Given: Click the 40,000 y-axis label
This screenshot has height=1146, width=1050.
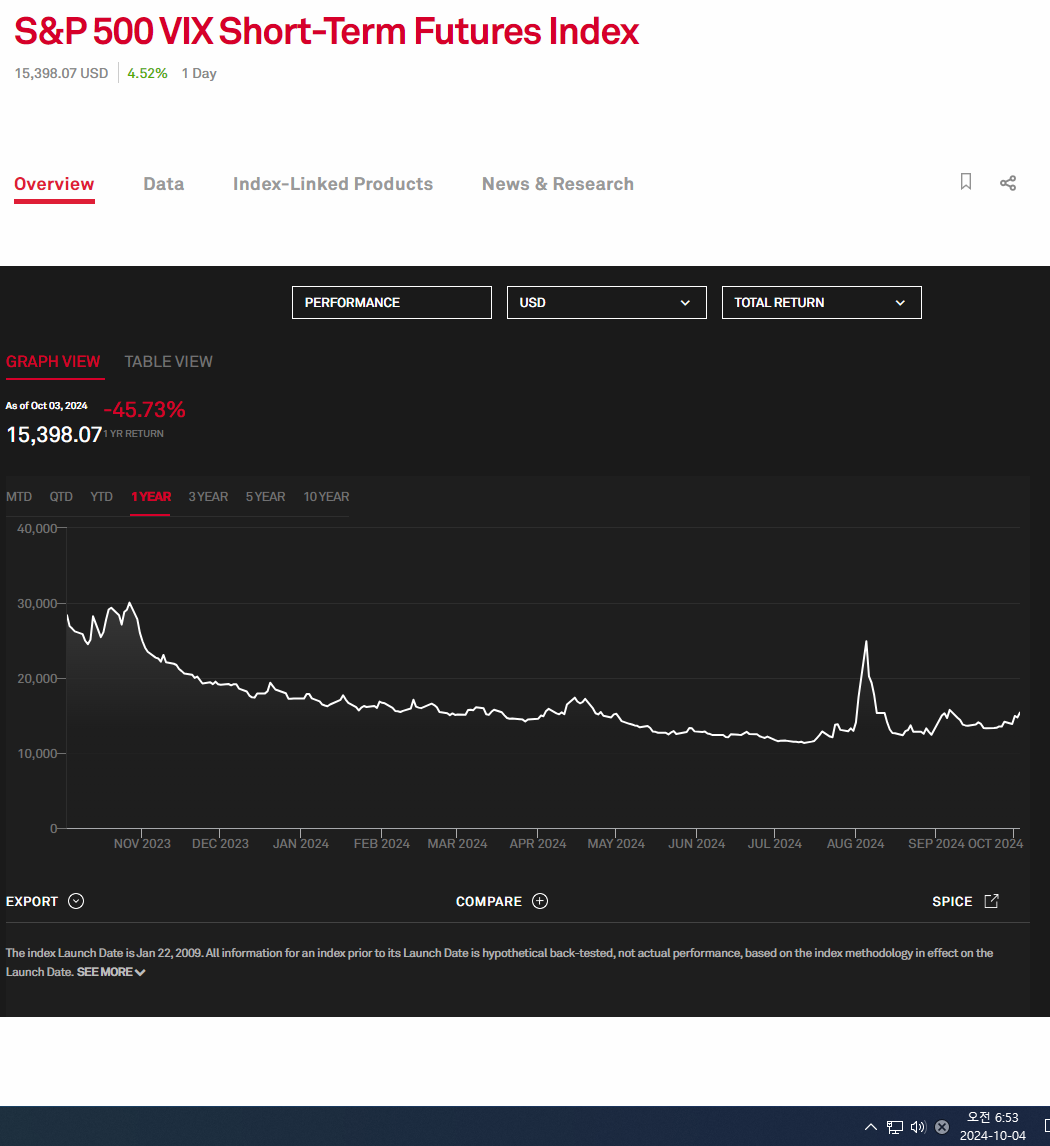Looking at the screenshot, I should 37,528.
